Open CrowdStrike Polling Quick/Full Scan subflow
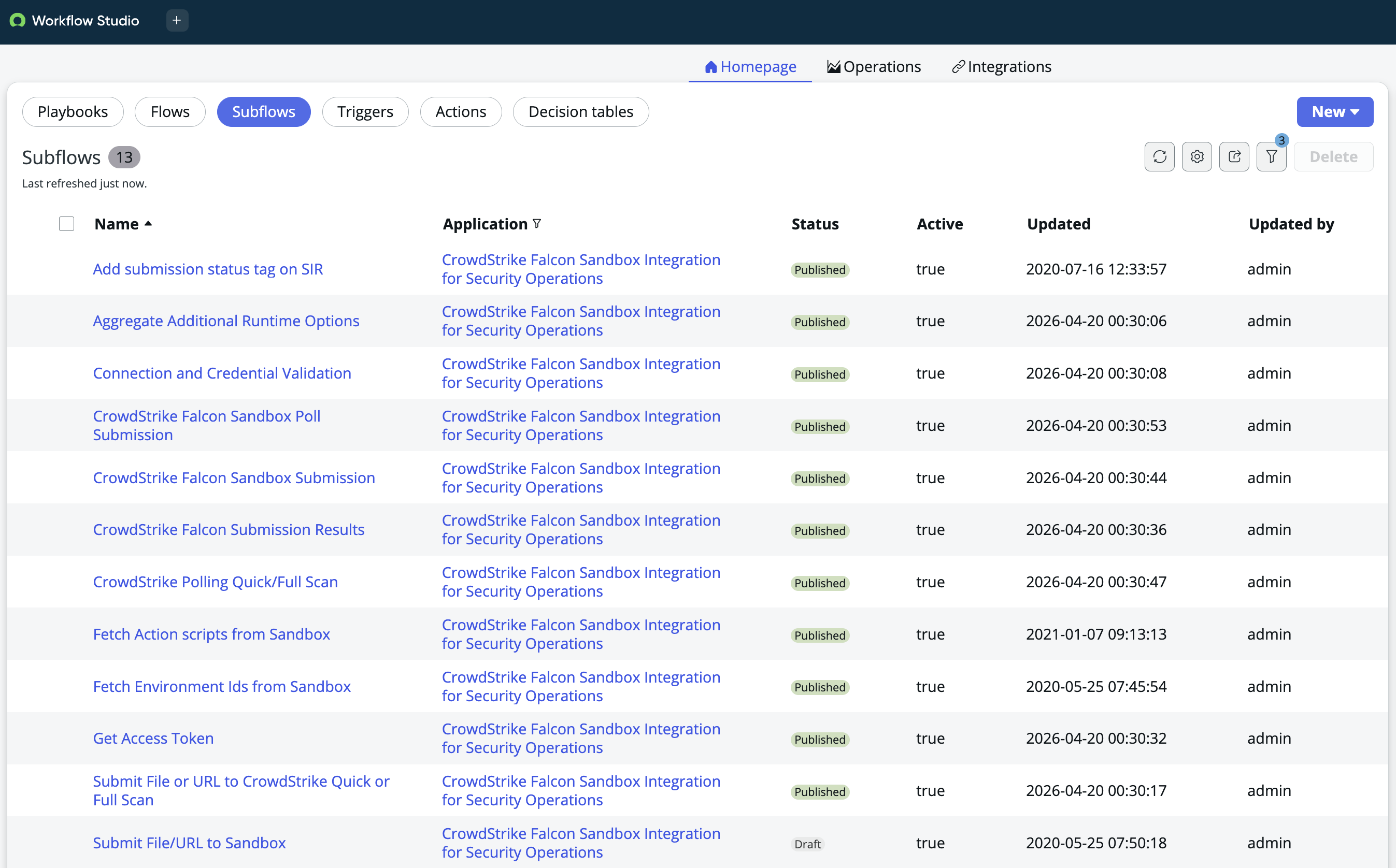This screenshot has height=868, width=1396. 216,582
